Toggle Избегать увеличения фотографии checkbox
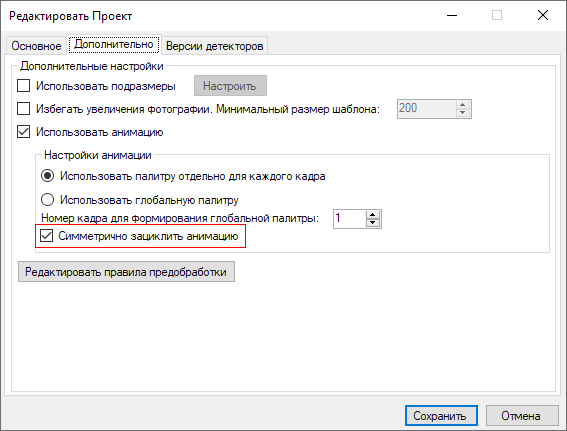 click(x=24, y=108)
